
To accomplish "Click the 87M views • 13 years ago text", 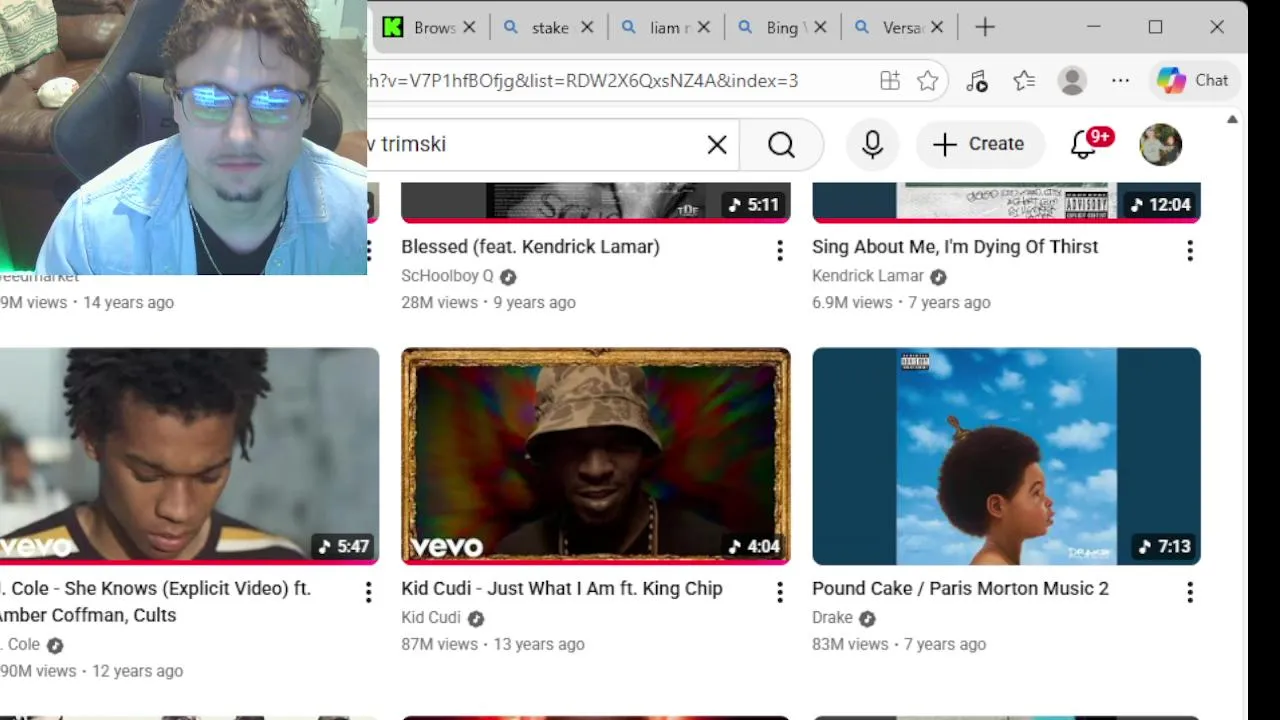I will (493, 645).
